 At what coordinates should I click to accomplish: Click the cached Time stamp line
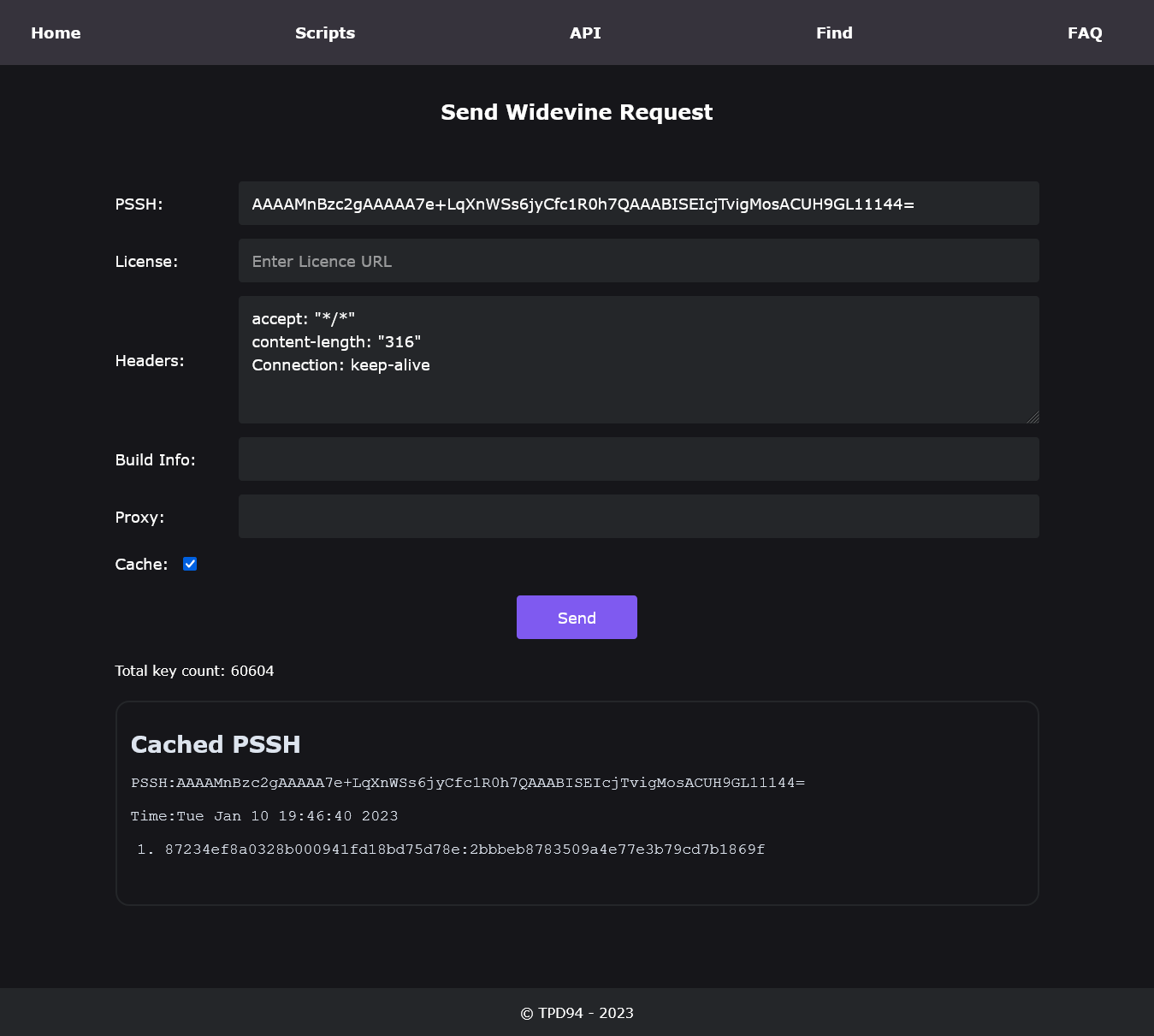[x=264, y=816]
